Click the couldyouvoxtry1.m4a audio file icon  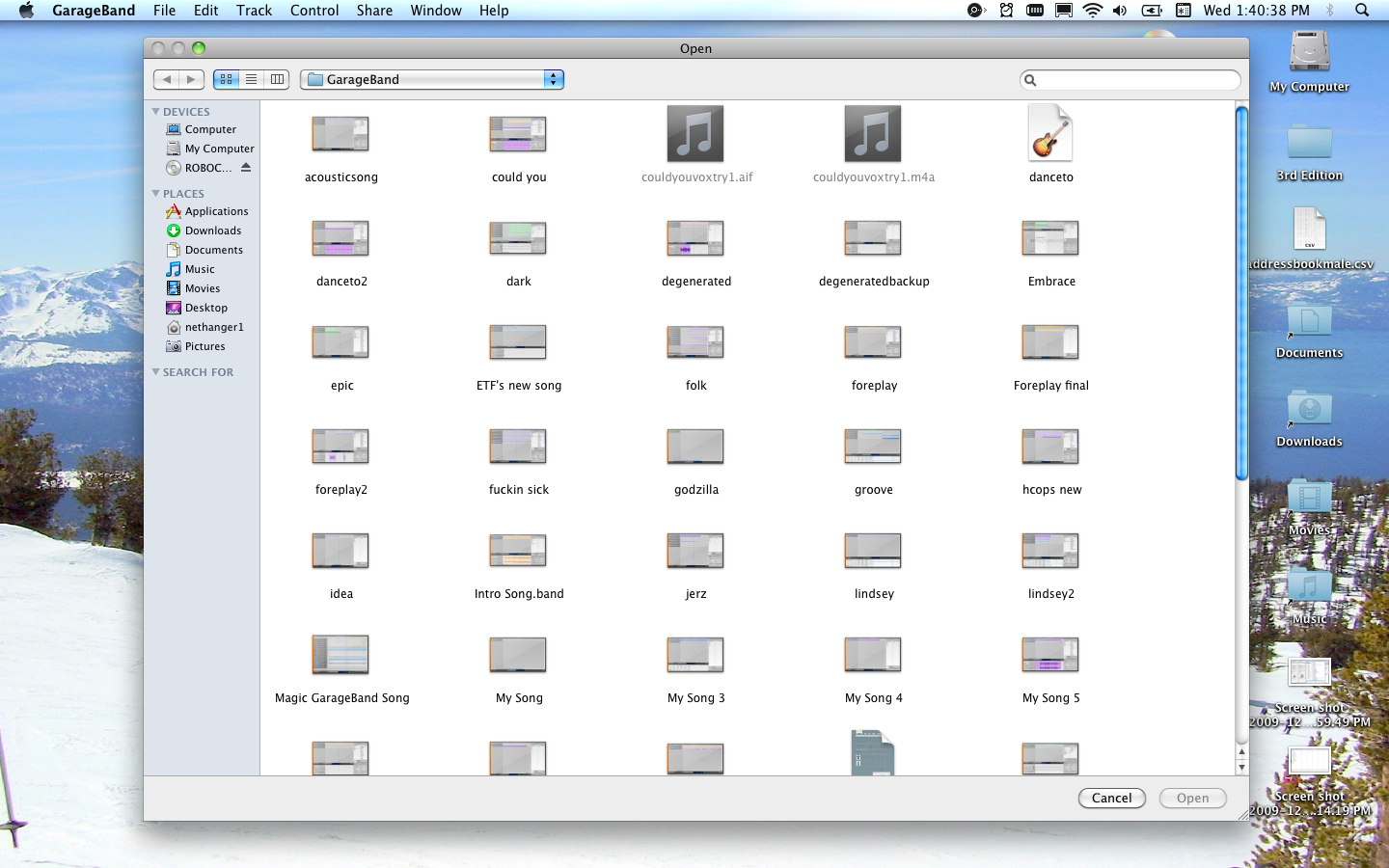(x=873, y=134)
